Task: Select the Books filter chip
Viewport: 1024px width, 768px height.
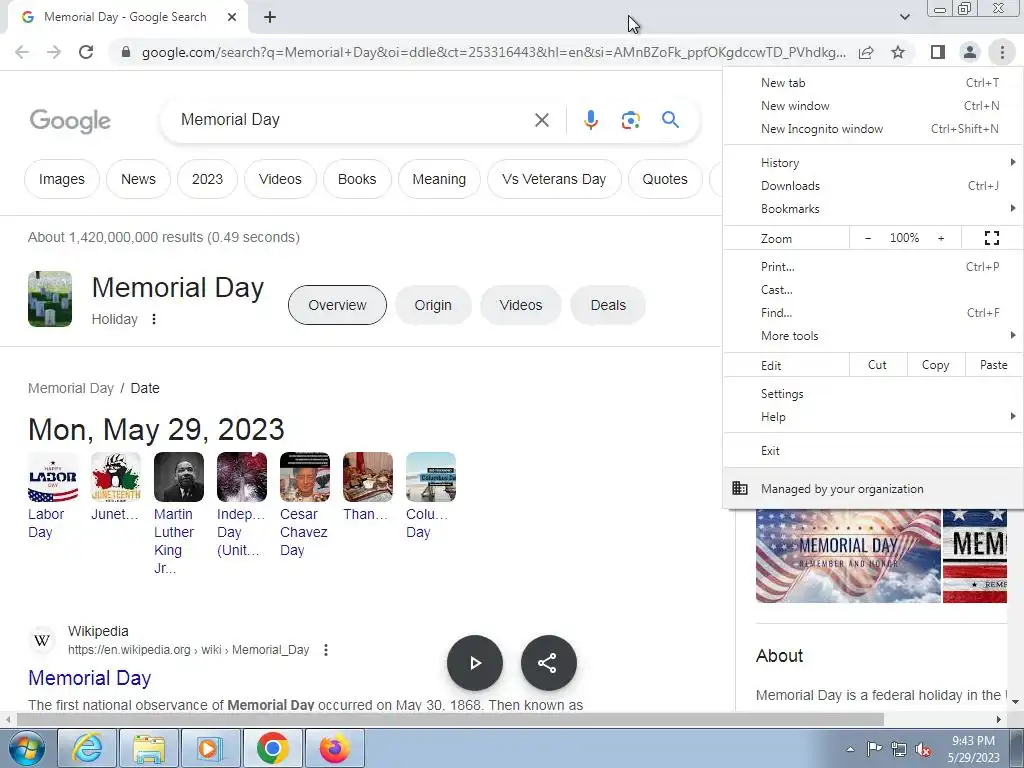Action: tap(357, 179)
